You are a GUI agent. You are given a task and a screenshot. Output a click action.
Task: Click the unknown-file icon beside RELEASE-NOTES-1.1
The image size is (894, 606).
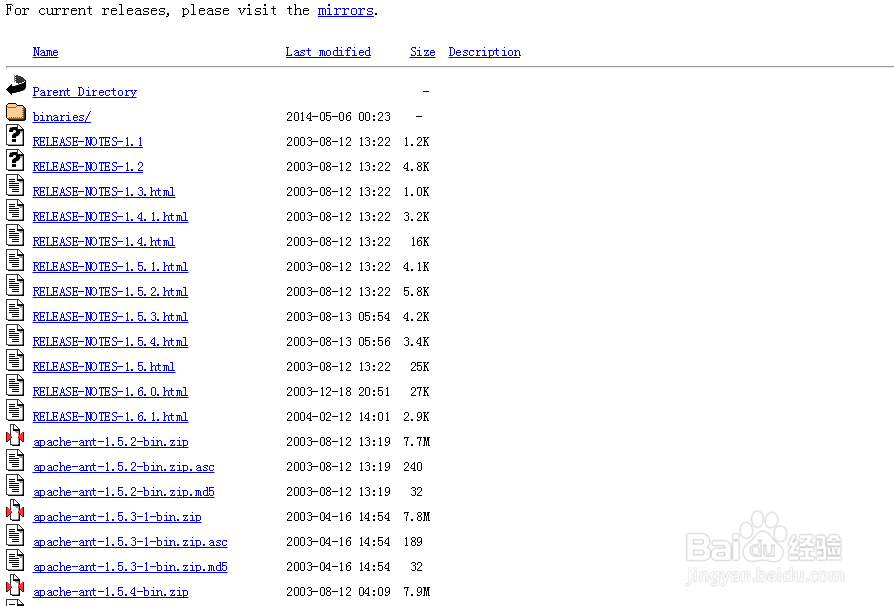pos(15,135)
